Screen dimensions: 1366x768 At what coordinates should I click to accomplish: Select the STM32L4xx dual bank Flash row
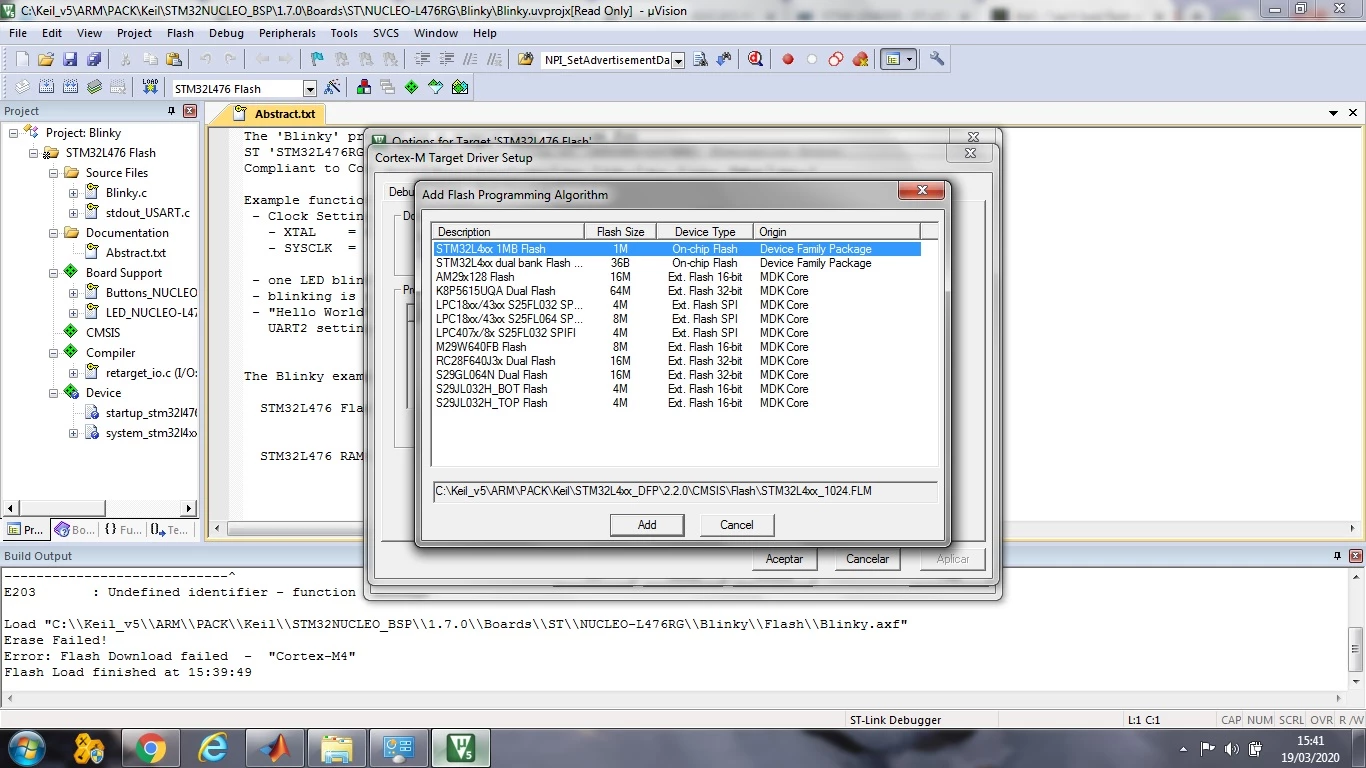click(x=677, y=263)
